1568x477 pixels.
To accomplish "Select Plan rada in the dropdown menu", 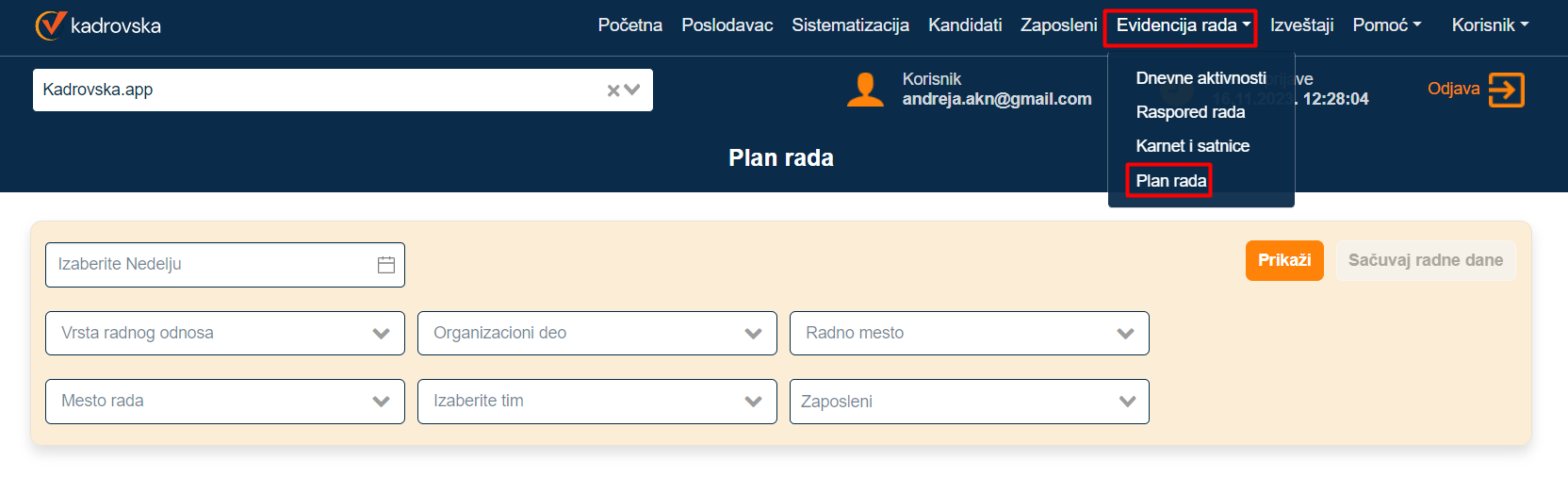I will point(1170,181).
